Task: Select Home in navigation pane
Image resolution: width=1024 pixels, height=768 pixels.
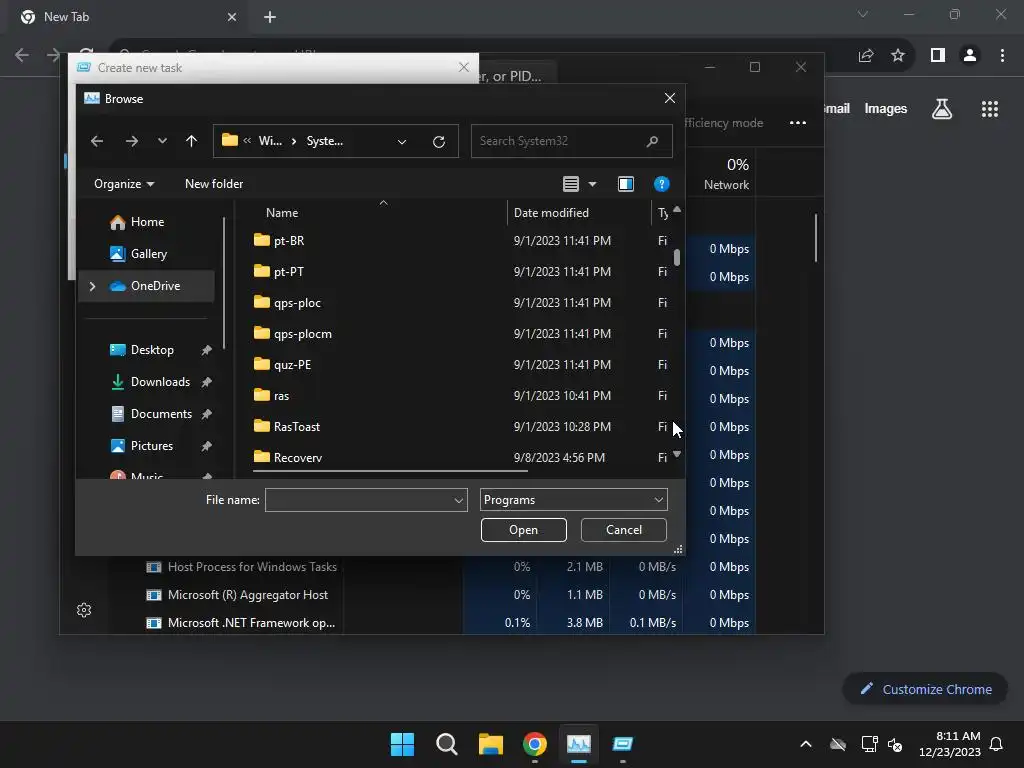Action: click(x=147, y=222)
